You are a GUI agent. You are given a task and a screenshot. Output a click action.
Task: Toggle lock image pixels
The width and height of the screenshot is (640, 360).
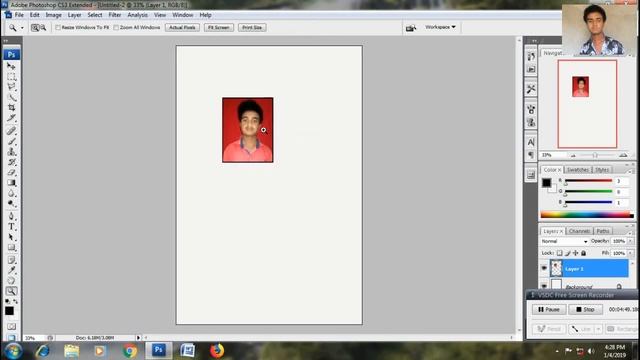point(568,253)
